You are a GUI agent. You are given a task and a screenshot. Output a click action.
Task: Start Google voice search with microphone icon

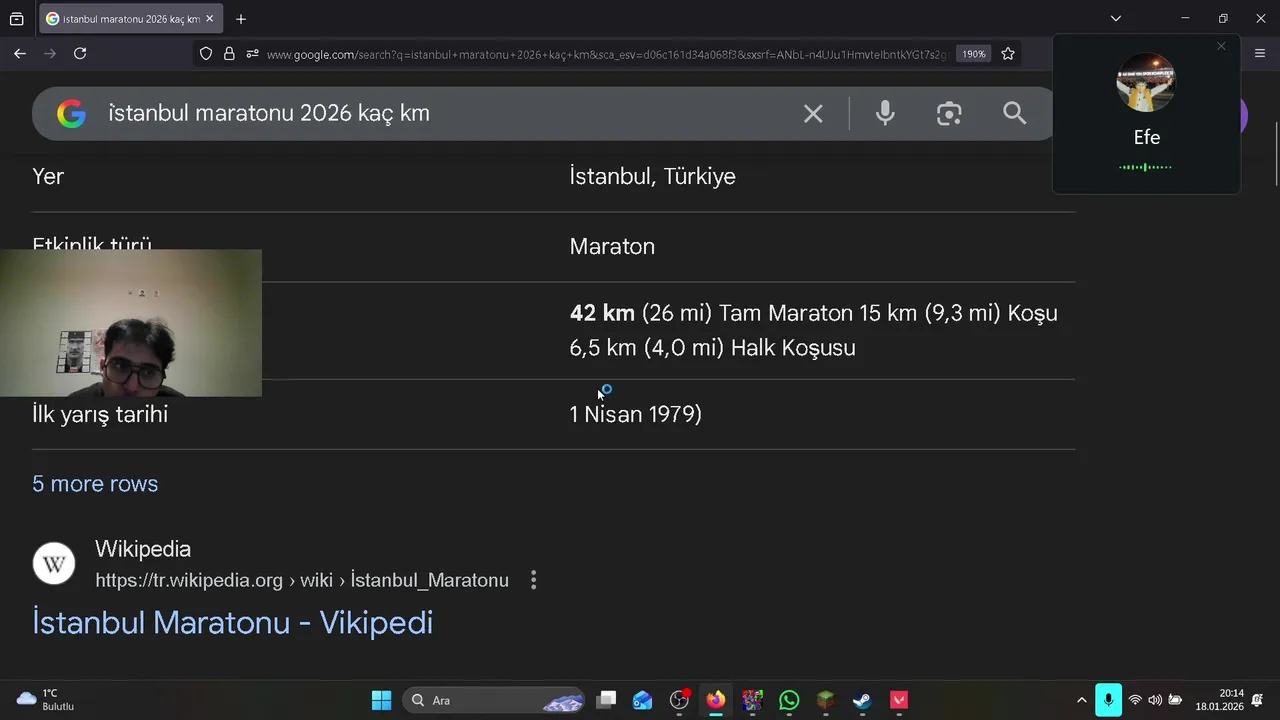(x=885, y=113)
